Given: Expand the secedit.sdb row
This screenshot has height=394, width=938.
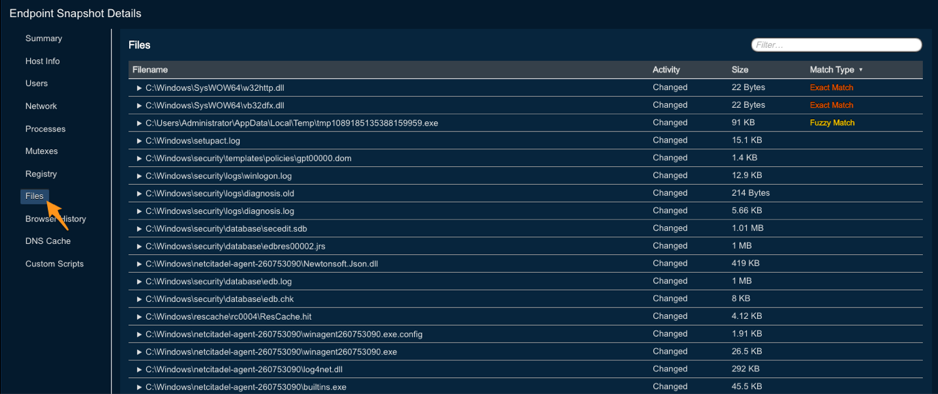Looking at the screenshot, I should [139, 229].
